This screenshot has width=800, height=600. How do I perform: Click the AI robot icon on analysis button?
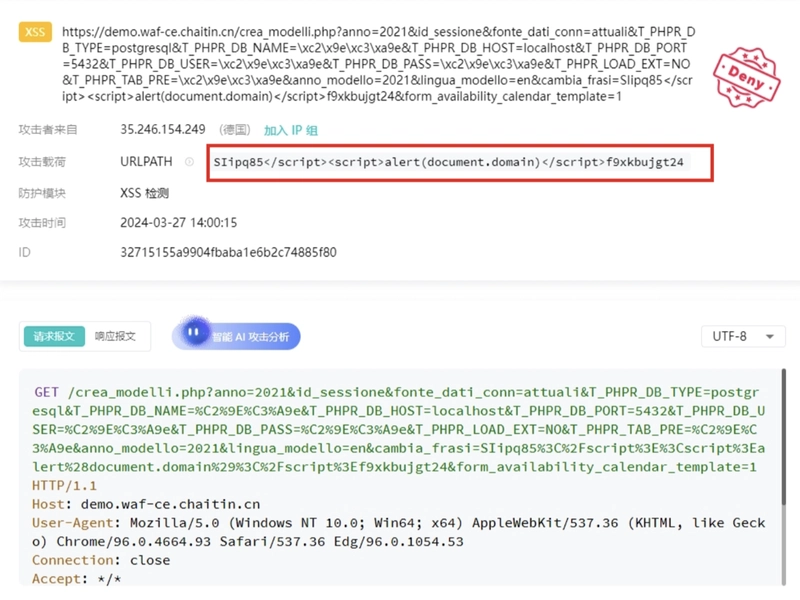click(193, 332)
